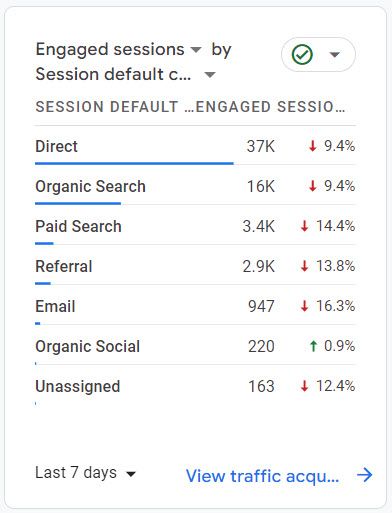This screenshot has height=513, width=392.
Task: Open the Session default channel dimension dropdown
Action: pyautogui.click(x=210, y=75)
